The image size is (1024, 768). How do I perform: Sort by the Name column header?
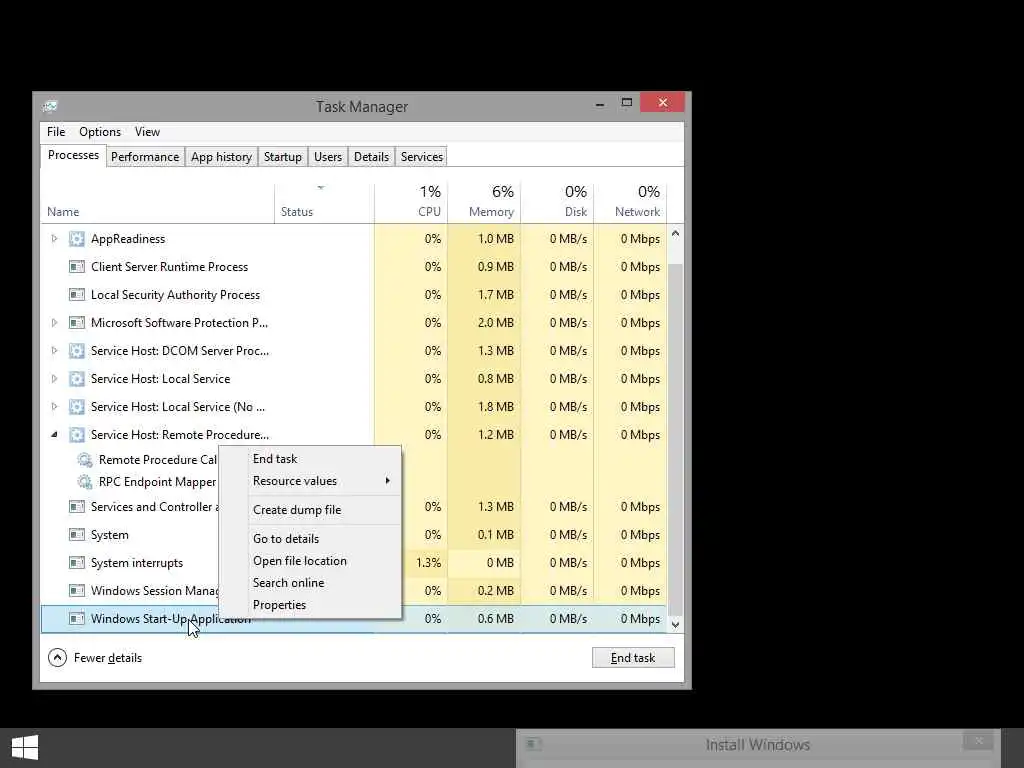[157, 204]
